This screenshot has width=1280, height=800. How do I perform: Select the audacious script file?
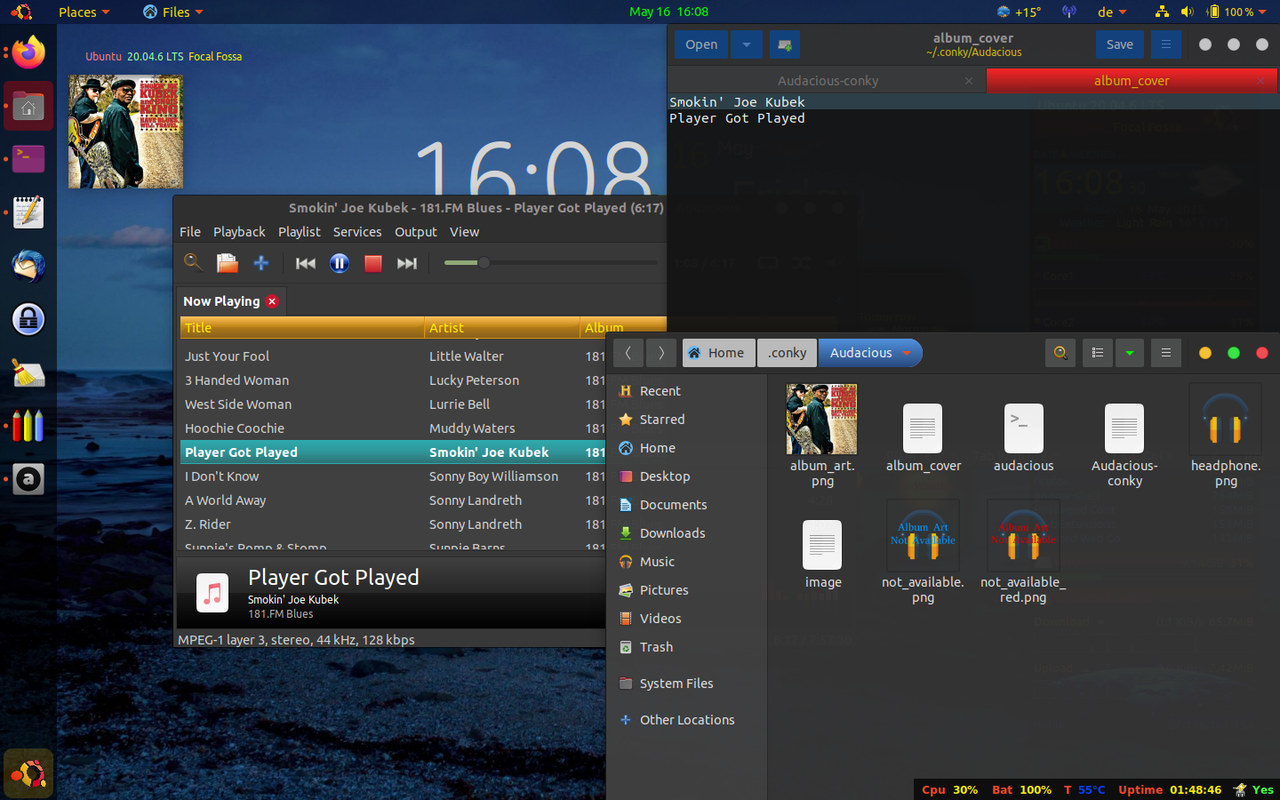pyautogui.click(x=1023, y=438)
